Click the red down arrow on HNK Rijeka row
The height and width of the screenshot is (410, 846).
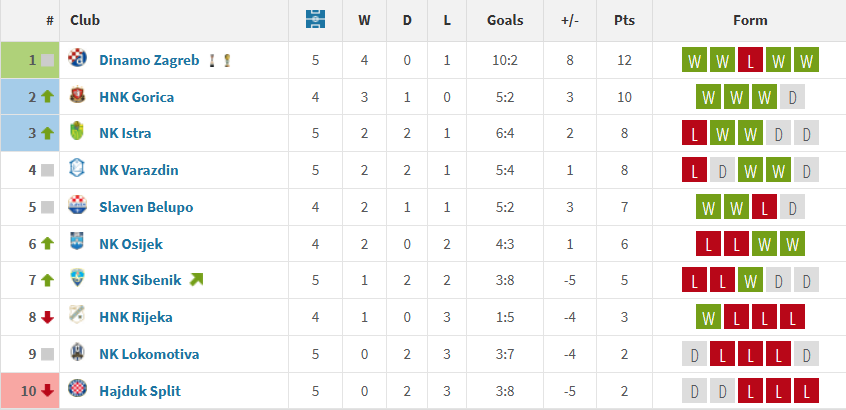[47, 317]
